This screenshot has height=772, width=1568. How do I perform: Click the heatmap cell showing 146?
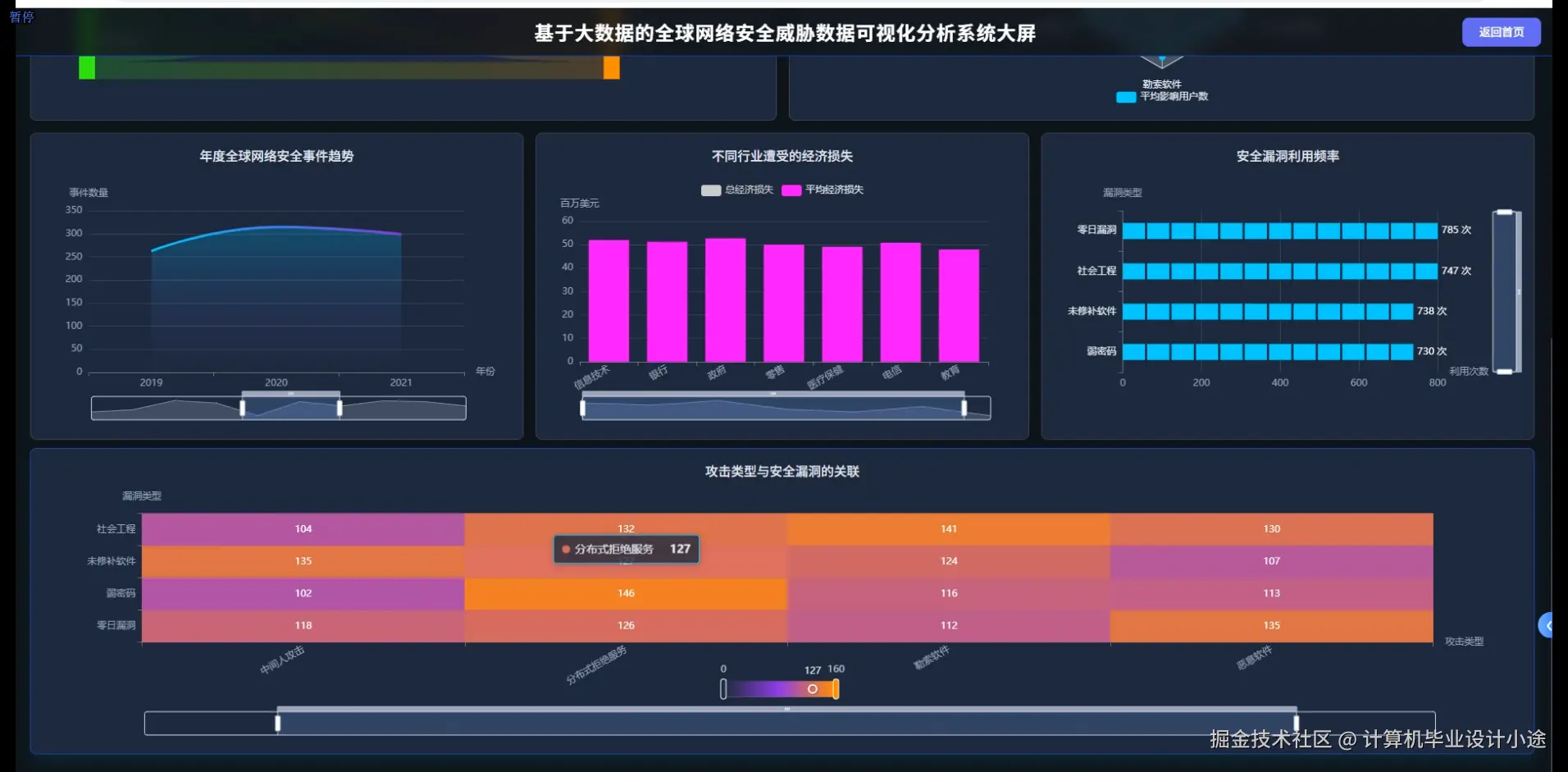click(x=626, y=592)
